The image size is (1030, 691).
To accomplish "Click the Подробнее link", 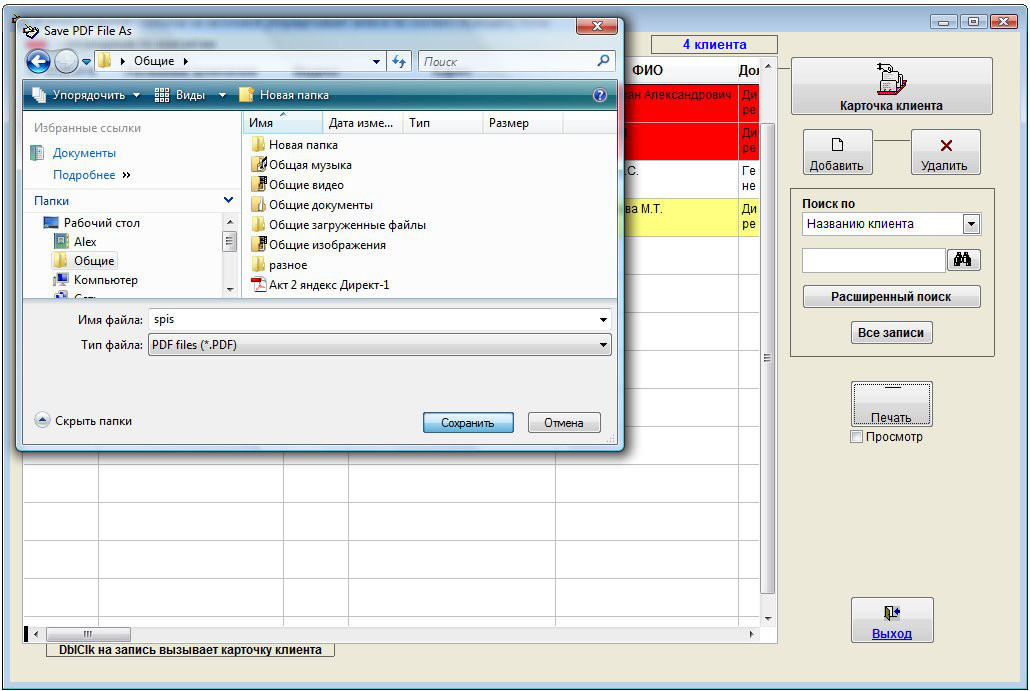I will (84, 175).
